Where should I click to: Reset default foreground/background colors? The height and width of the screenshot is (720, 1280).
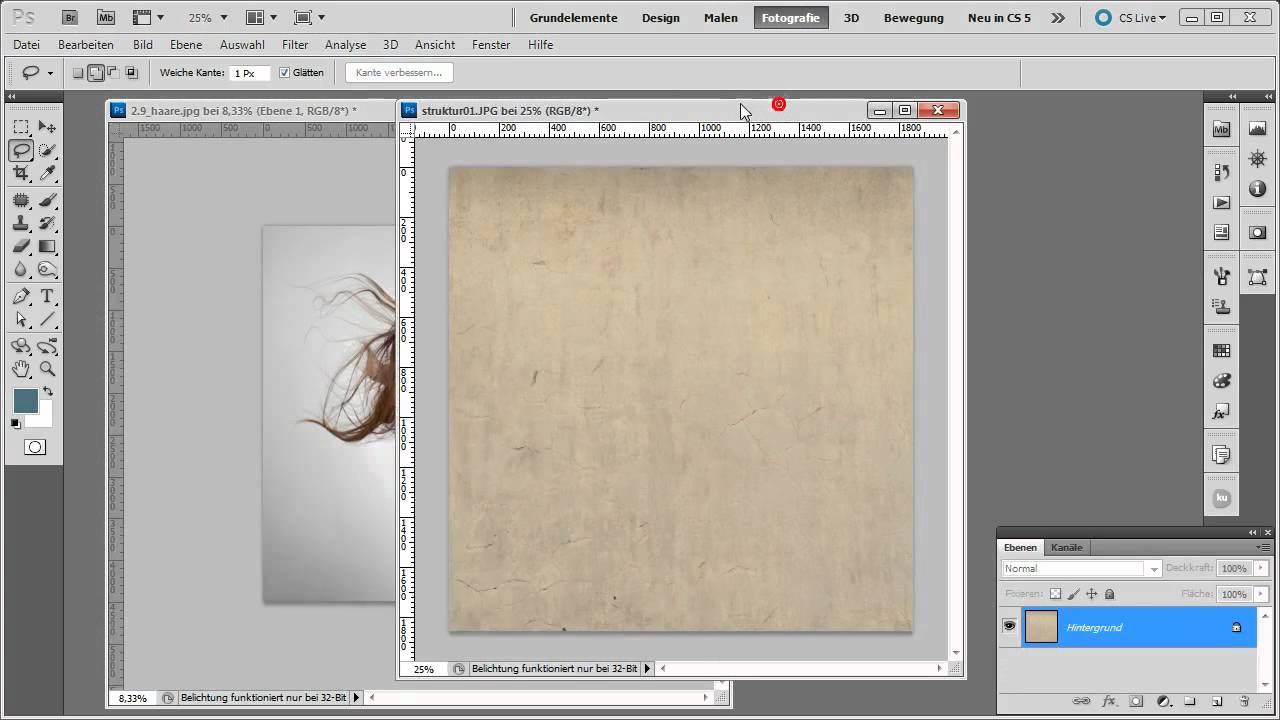[x=16, y=424]
